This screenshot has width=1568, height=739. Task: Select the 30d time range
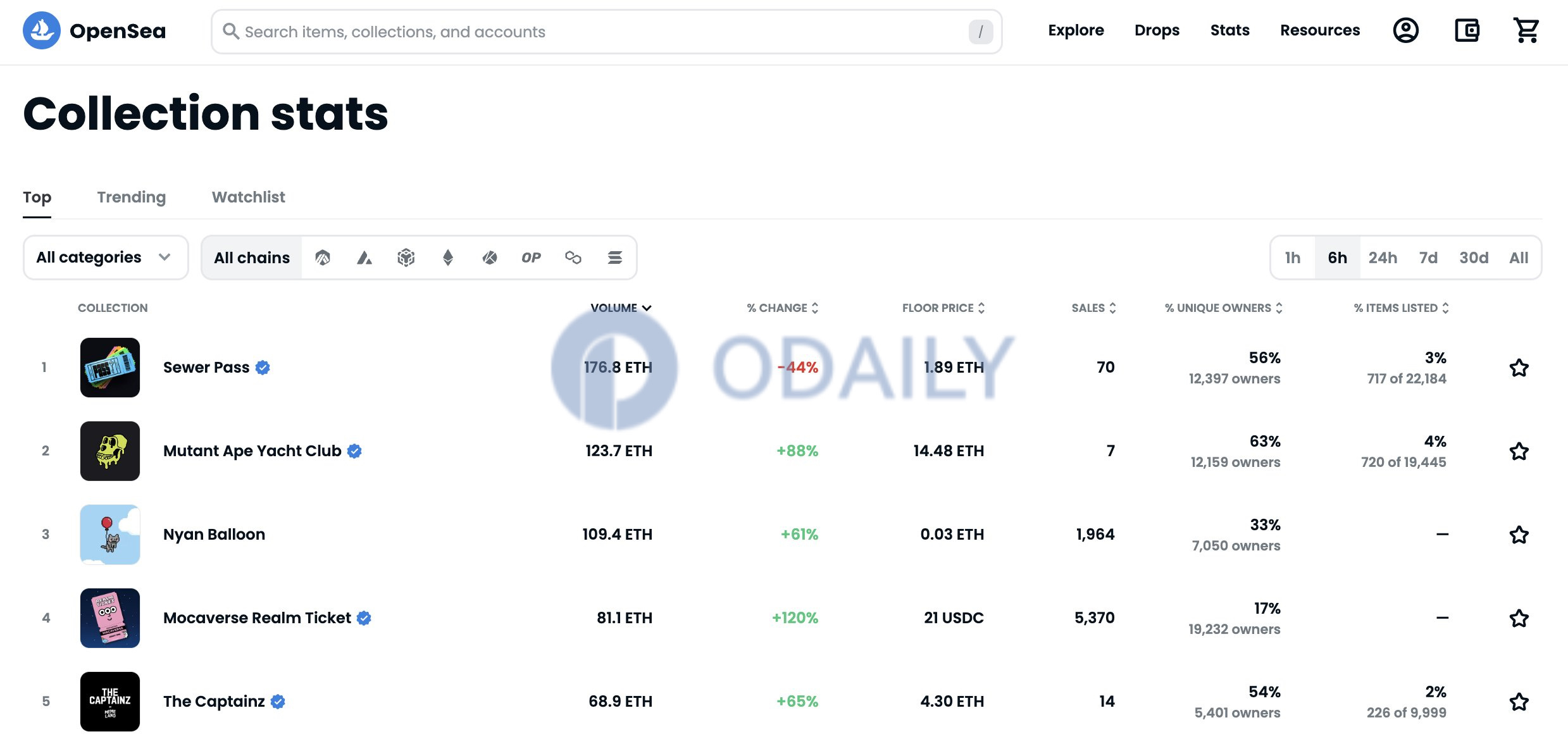1474,258
